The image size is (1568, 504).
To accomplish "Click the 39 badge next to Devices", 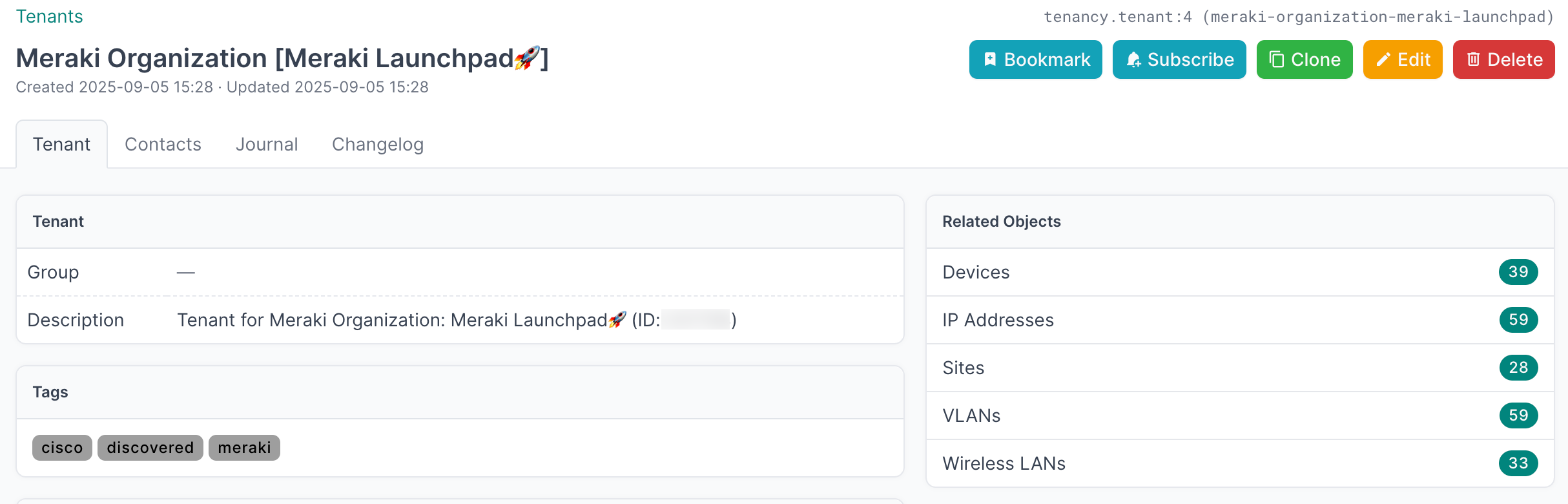I will pos(1518,272).
